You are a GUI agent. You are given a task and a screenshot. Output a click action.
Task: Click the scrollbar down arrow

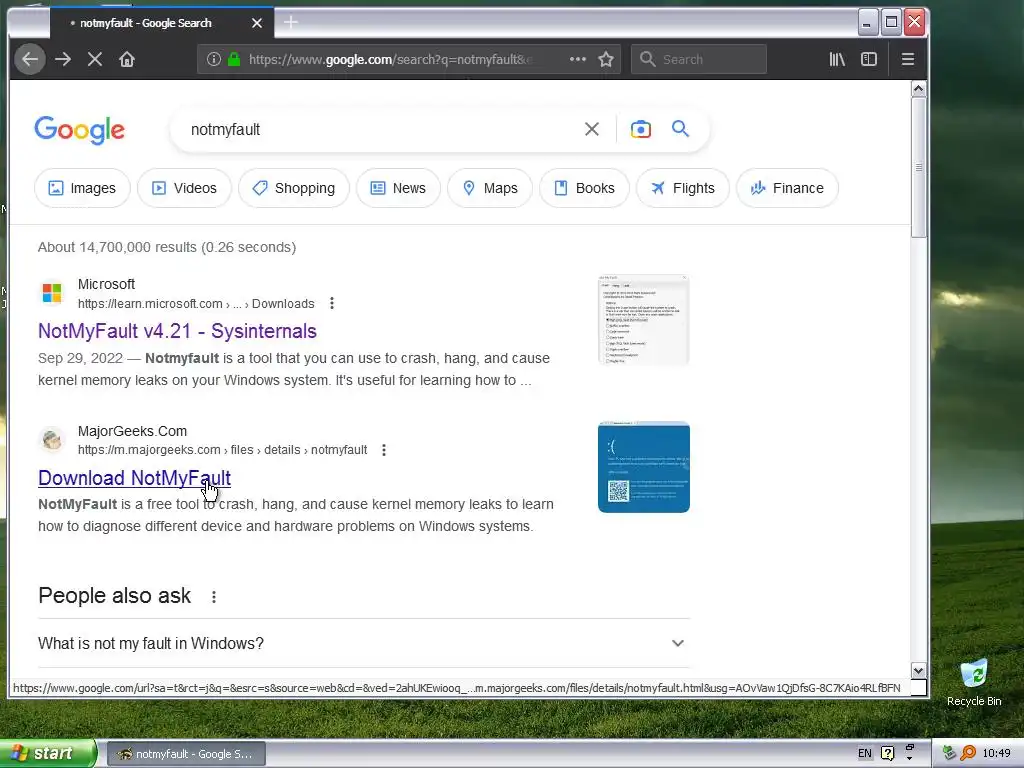coord(918,671)
